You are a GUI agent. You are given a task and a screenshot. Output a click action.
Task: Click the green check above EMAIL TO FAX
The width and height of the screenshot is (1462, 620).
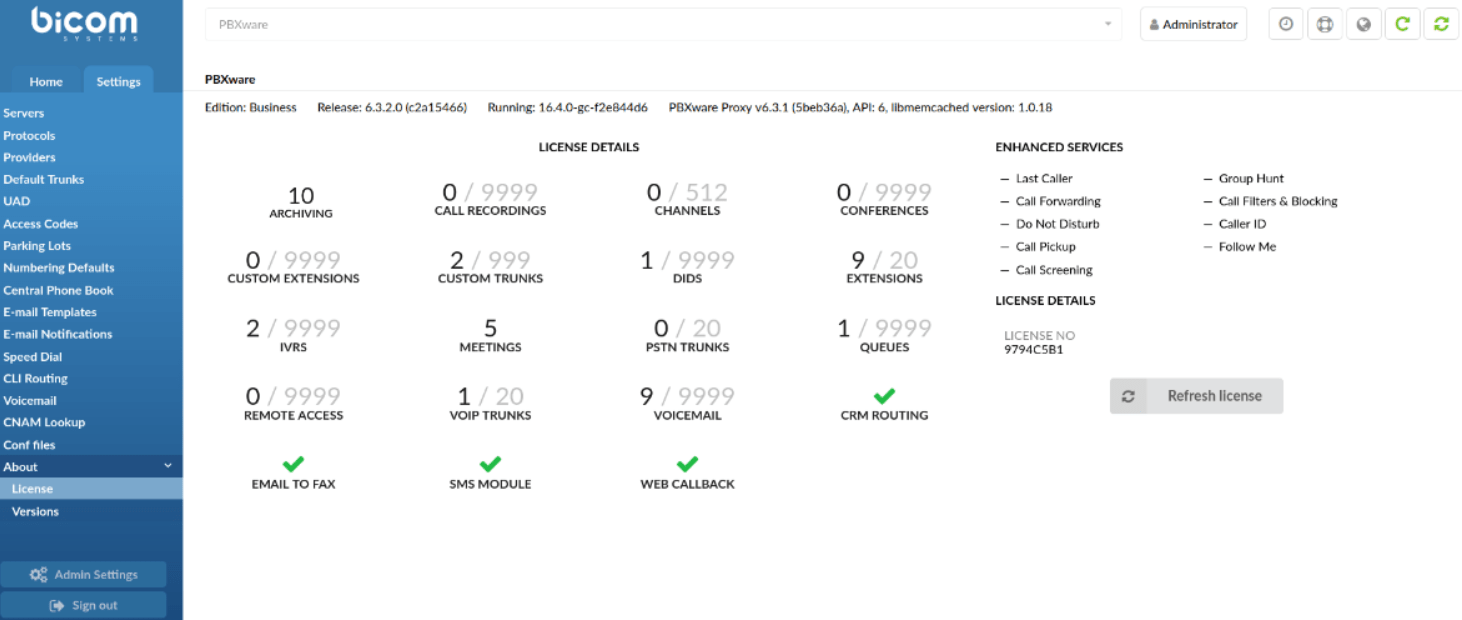293,464
